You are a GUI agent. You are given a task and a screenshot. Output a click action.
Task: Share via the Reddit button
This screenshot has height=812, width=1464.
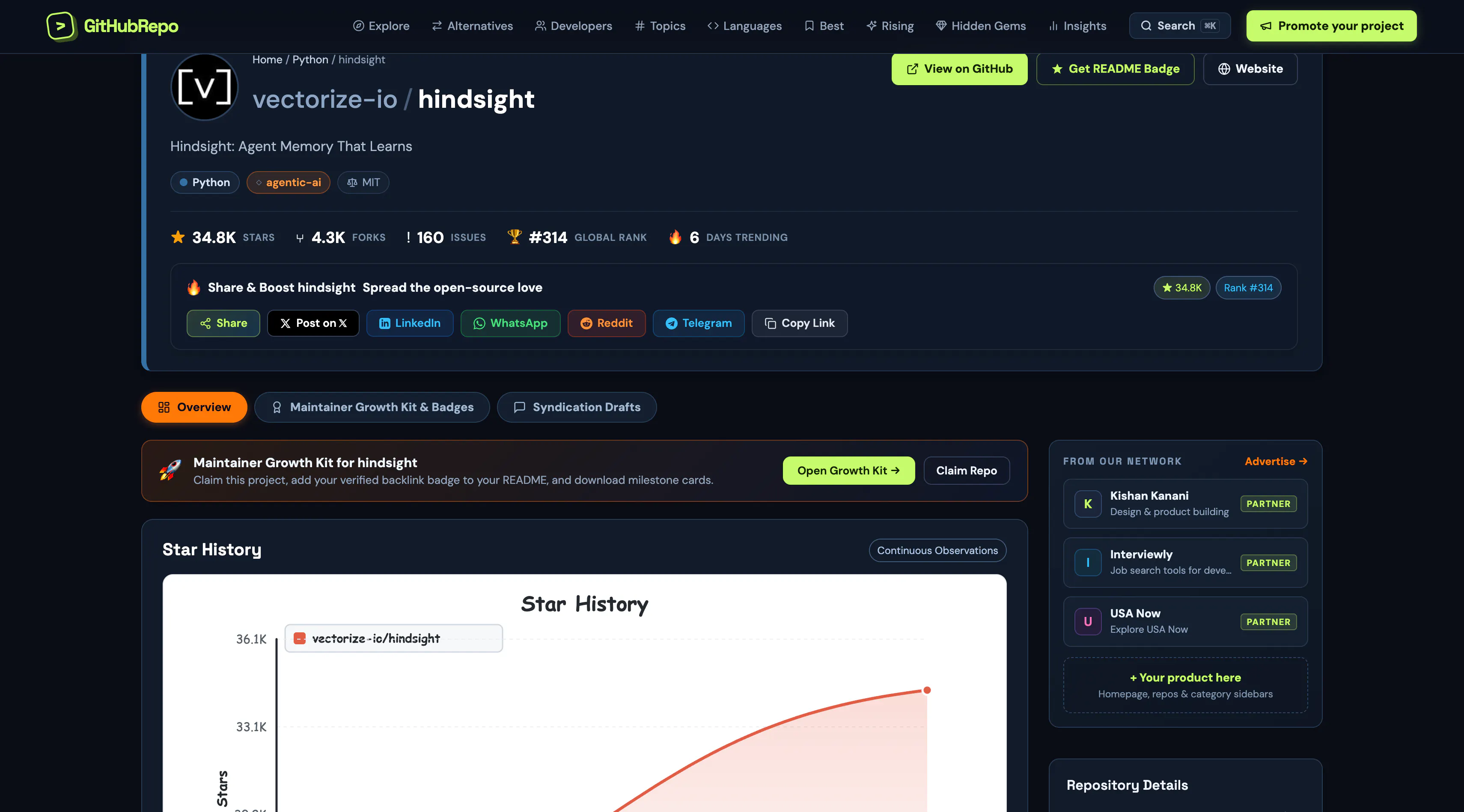[607, 323]
